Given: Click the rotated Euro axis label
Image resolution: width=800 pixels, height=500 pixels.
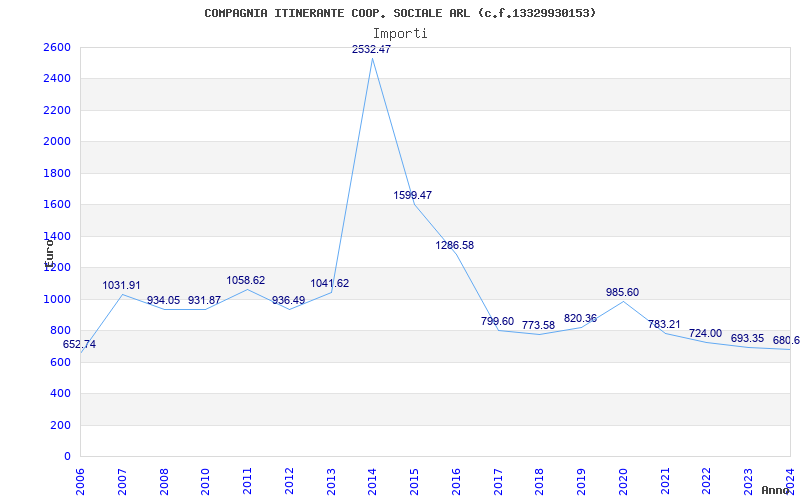Looking at the screenshot, I should [49, 254].
